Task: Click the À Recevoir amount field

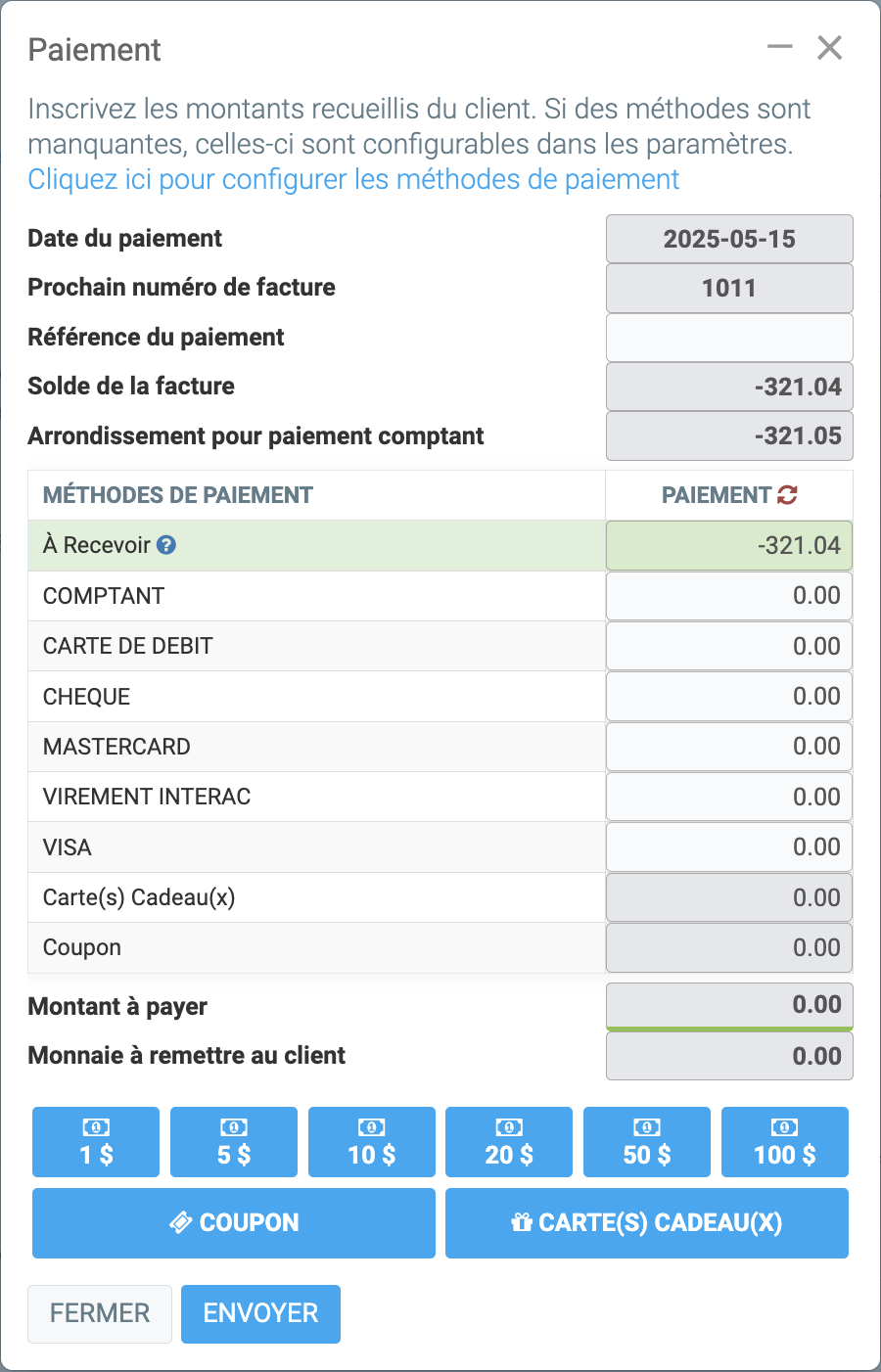Action: pos(729,545)
